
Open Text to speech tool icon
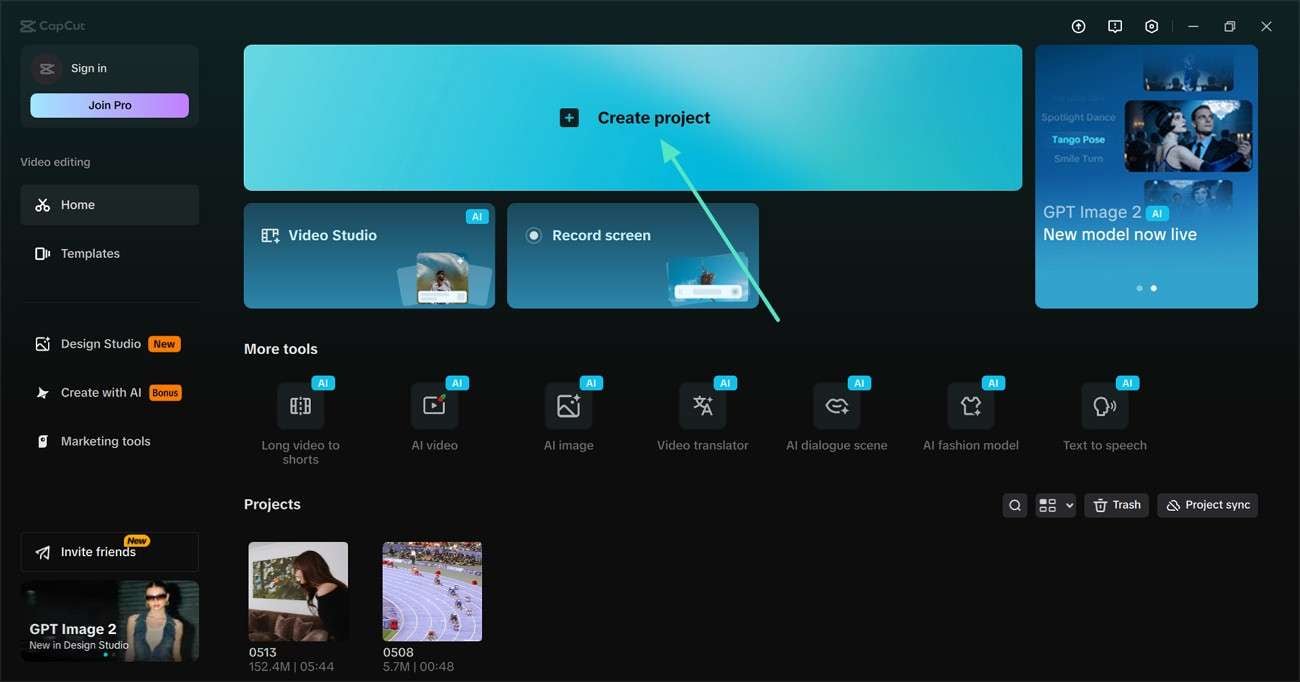coord(1105,406)
